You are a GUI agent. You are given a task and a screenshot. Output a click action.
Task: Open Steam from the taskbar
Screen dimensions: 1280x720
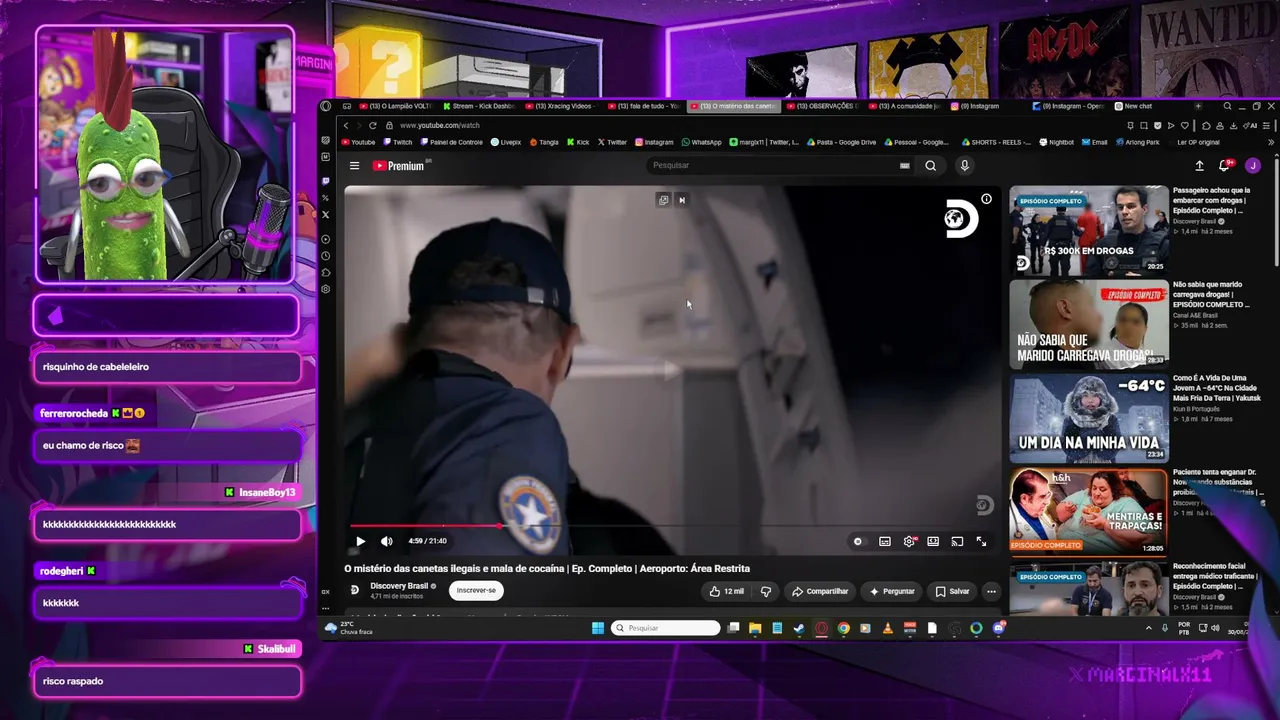(799, 628)
